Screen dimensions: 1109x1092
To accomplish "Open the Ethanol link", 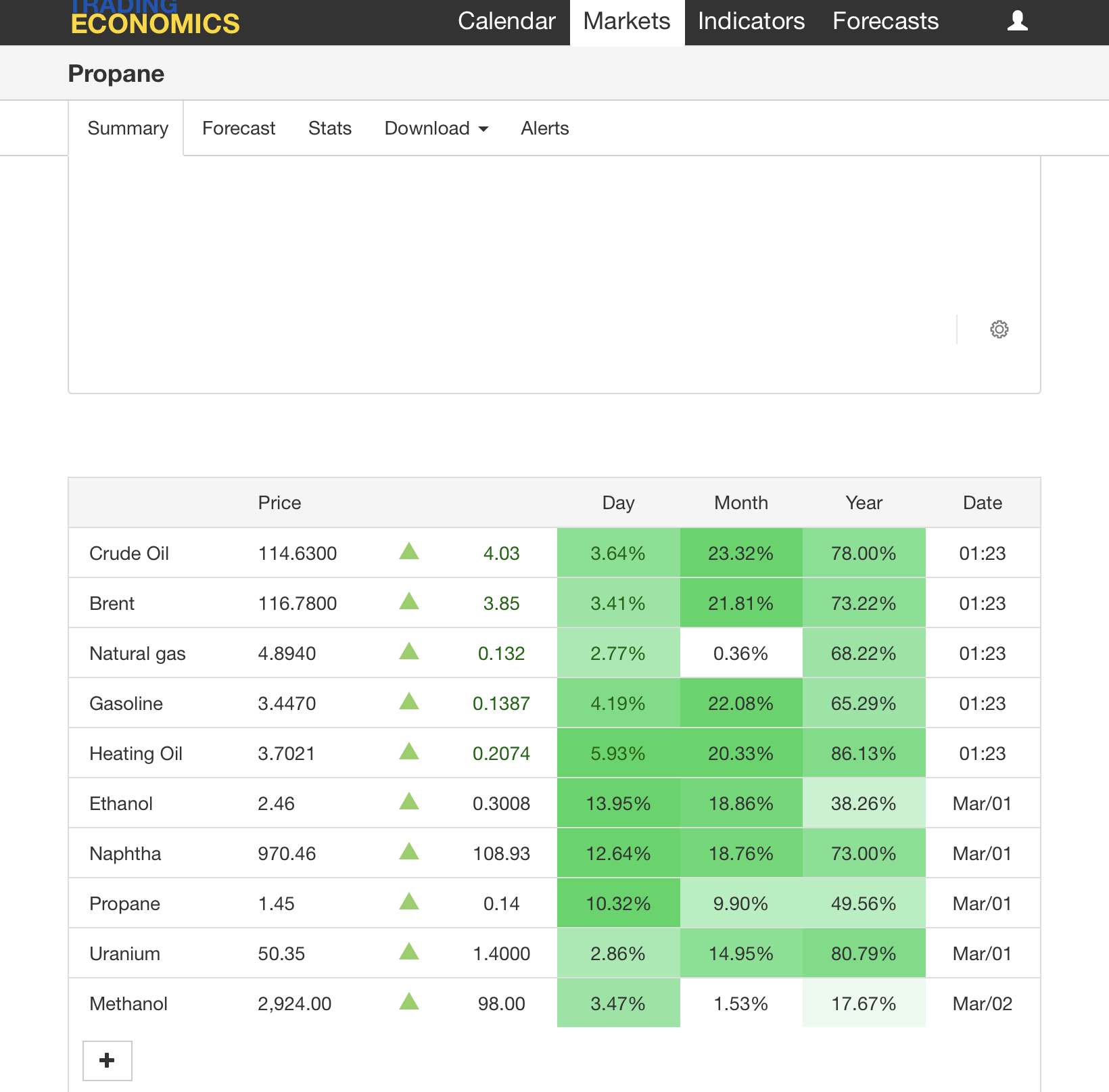I will 121,804.
